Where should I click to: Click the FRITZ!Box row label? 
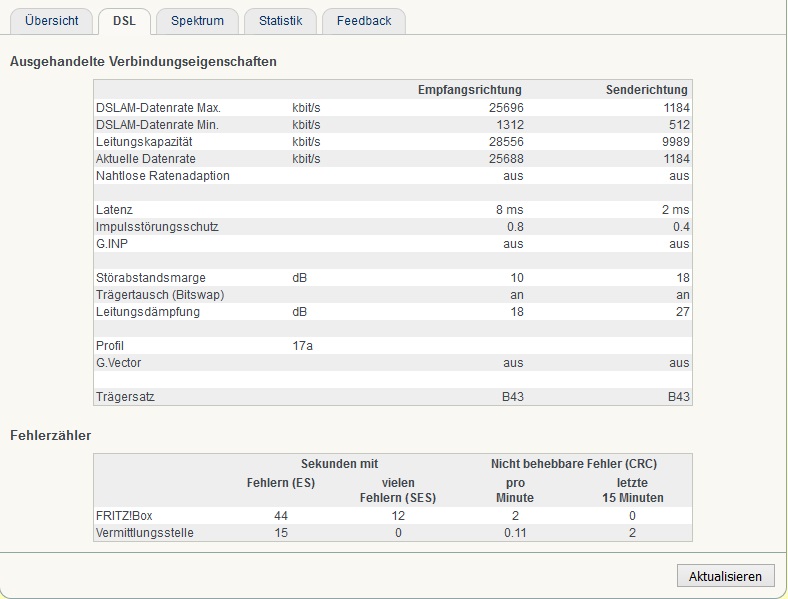tap(124, 516)
